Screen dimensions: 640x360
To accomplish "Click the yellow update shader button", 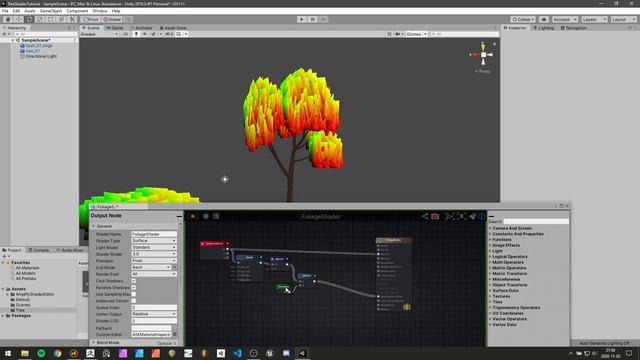I will (x=192, y=216).
